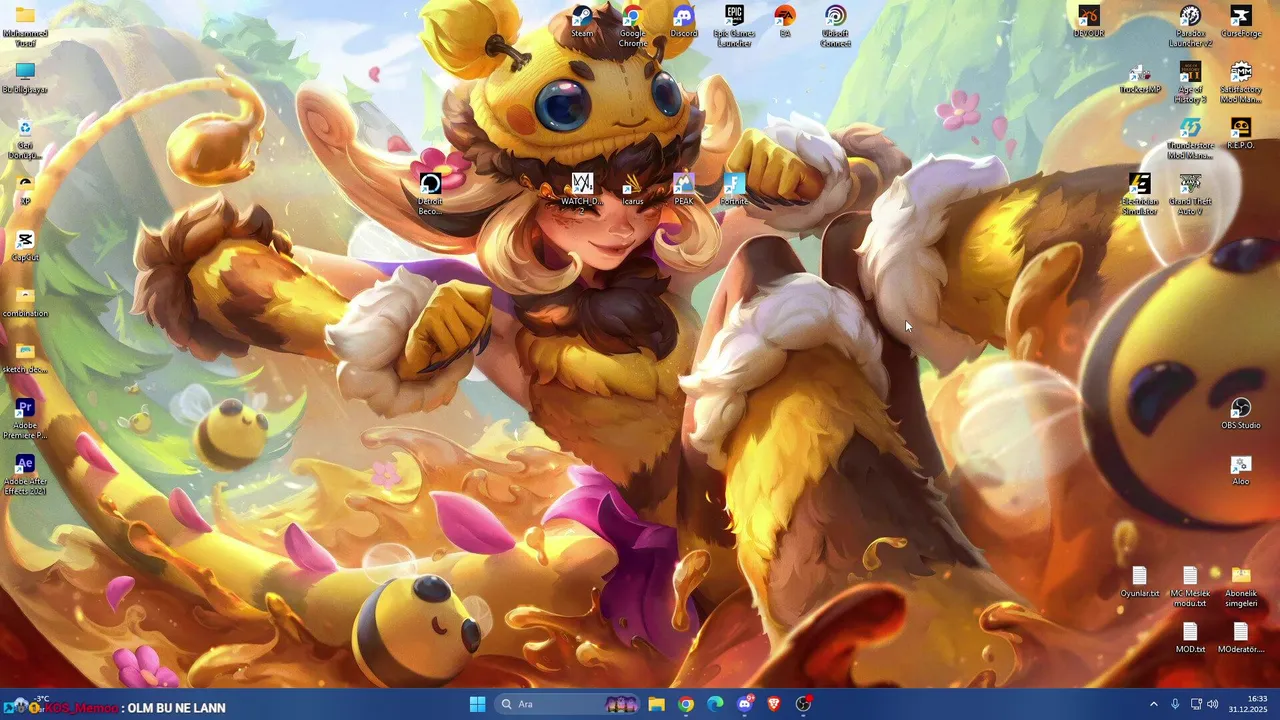Select the MOD.txt file
Viewport: 1280px width, 720px height.
1190,638
